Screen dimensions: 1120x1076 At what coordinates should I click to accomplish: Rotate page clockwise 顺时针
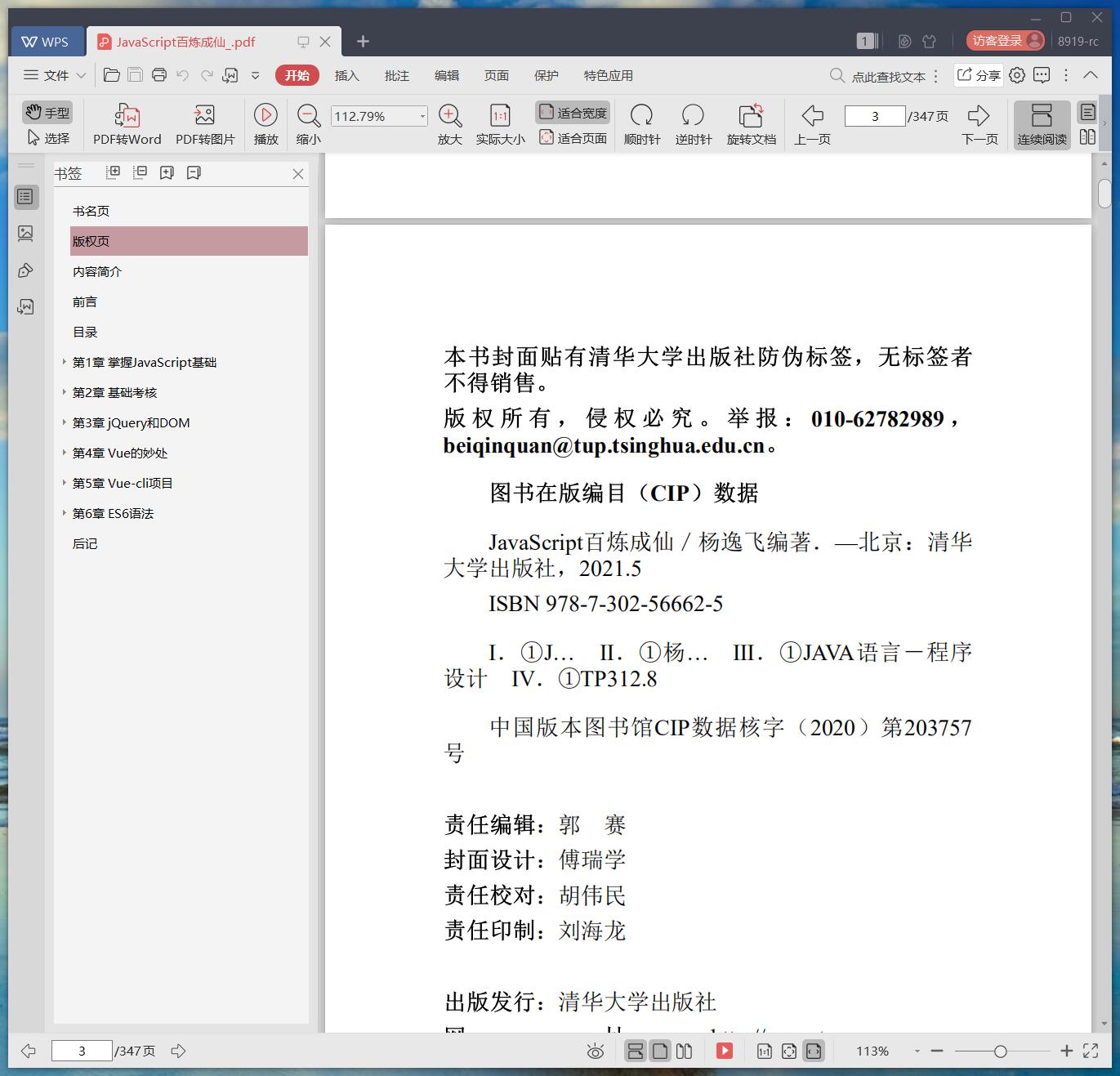tap(642, 125)
